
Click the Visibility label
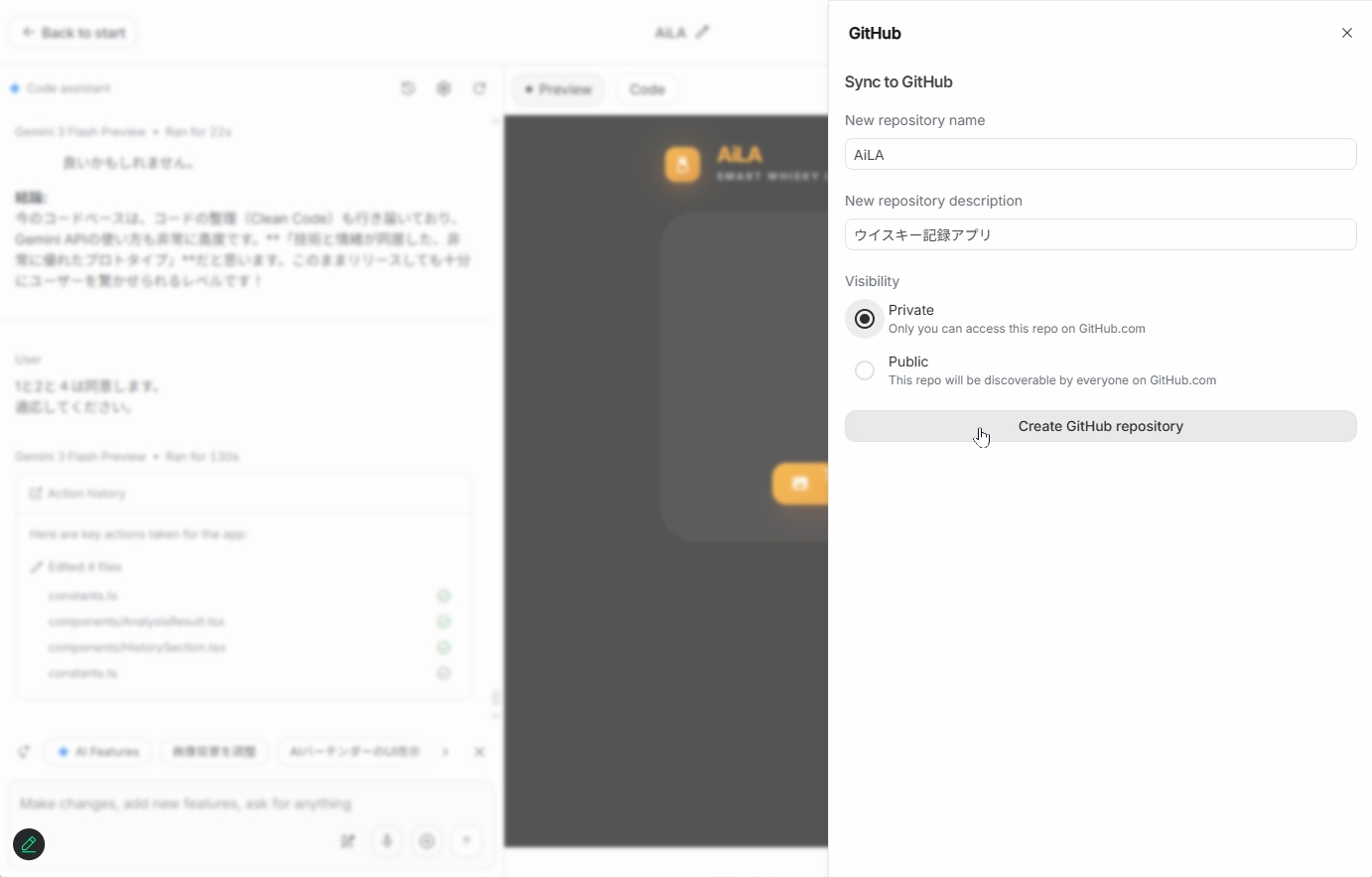coord(872,281)
